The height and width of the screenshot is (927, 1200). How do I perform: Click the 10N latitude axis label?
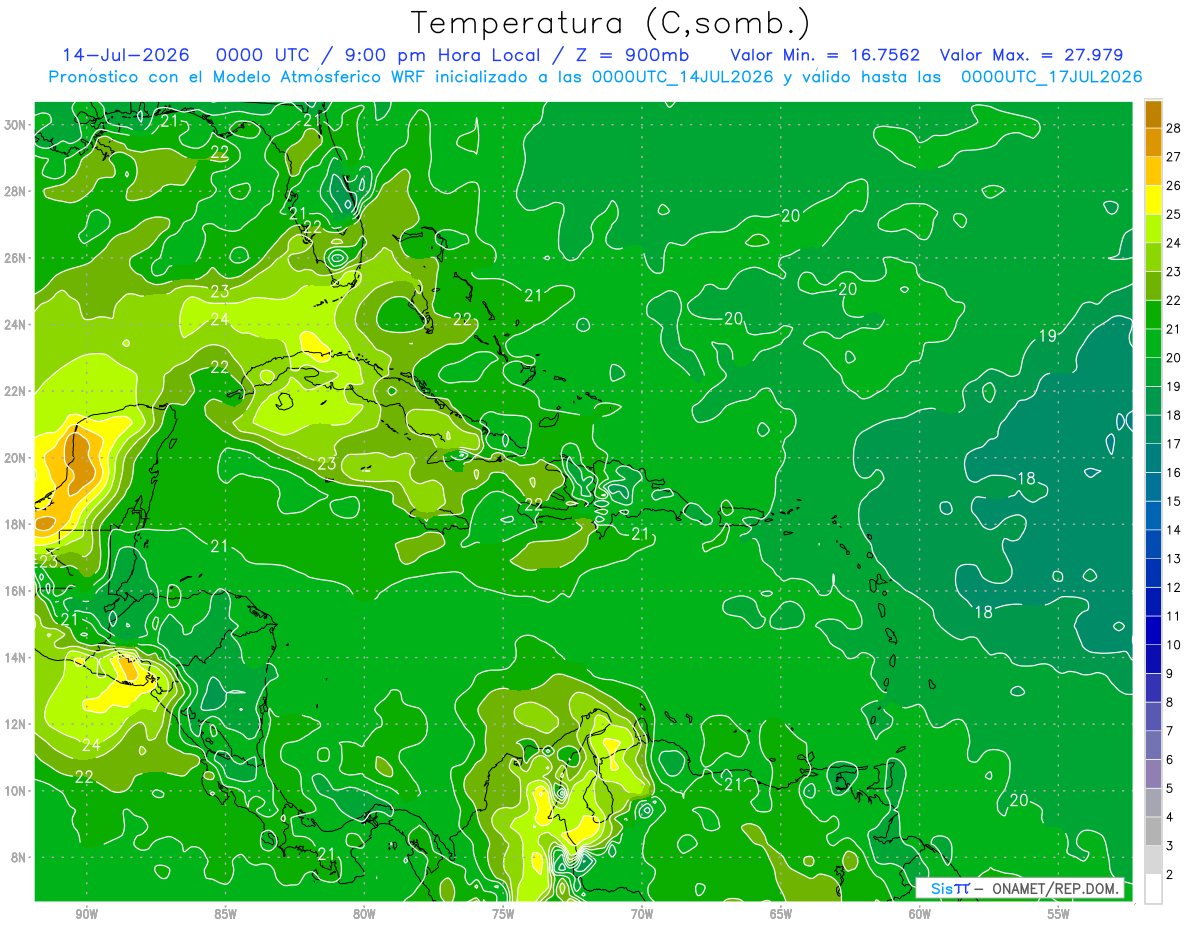coord(15,790)
